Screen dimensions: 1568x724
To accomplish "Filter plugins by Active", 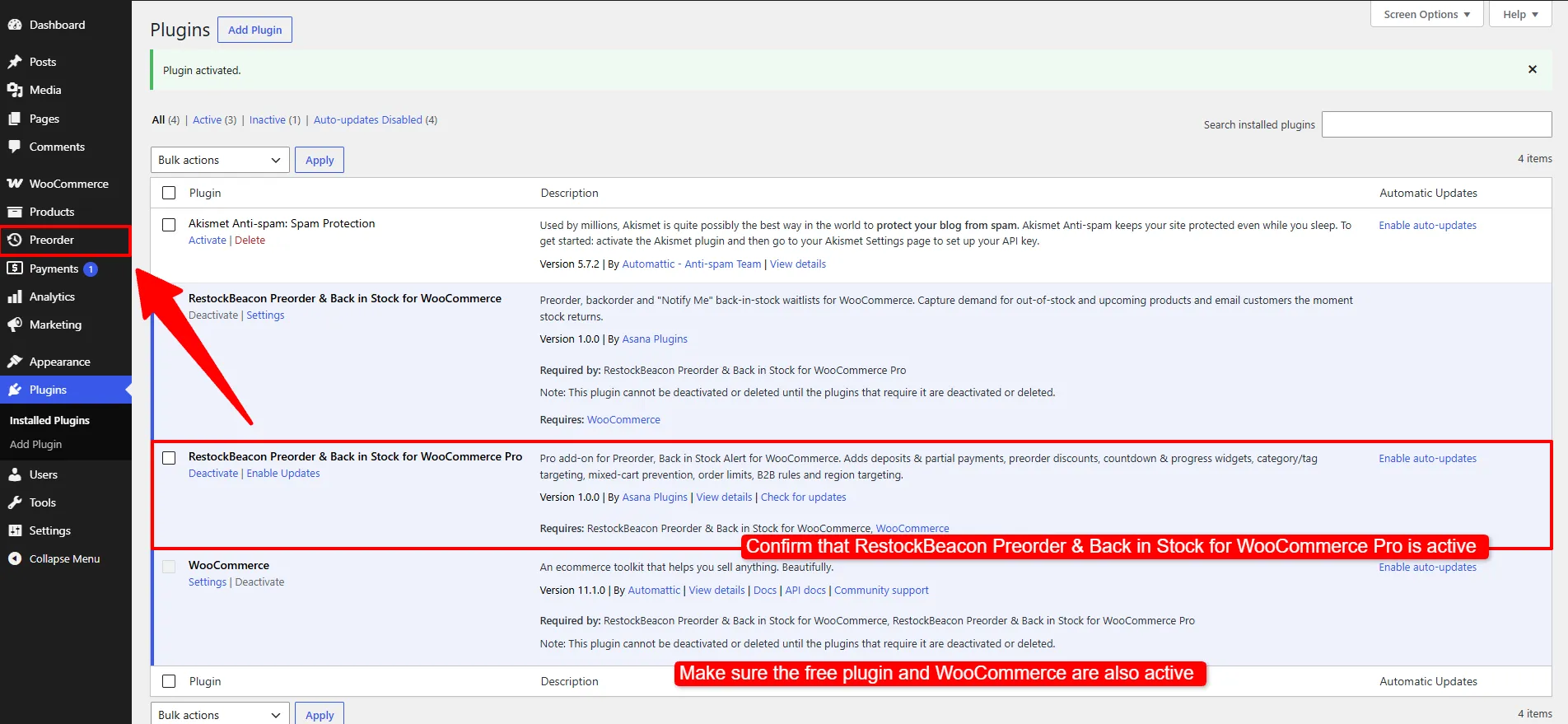I will [207, 119].
